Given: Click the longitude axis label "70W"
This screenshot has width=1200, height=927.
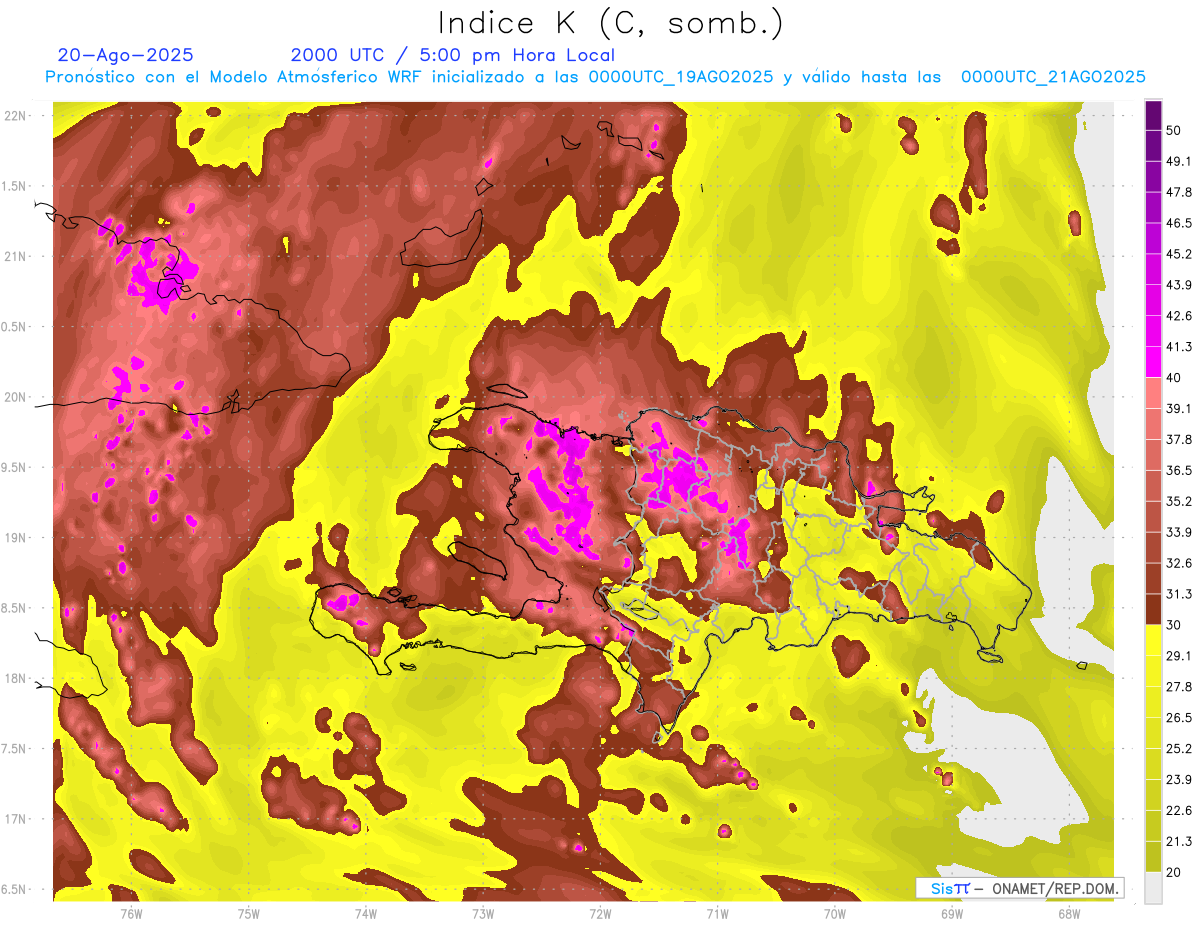Looking at the screenshot, I should (x=834, y=913).
